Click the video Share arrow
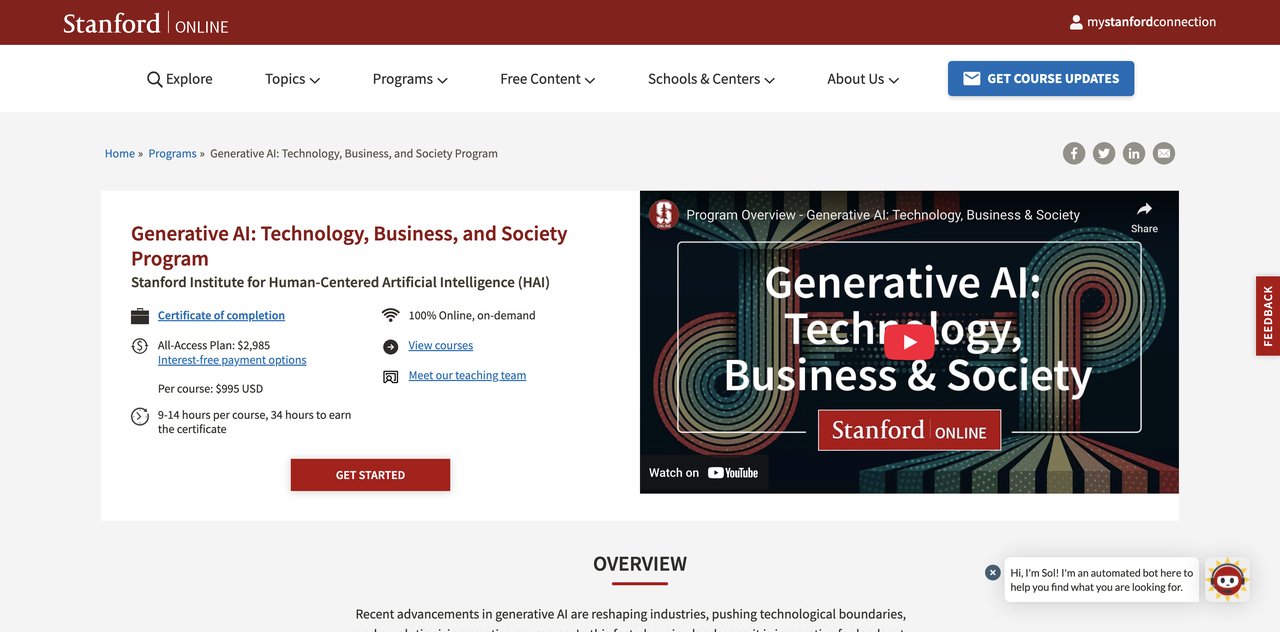1280x632 pixels. pos(1144,215)
